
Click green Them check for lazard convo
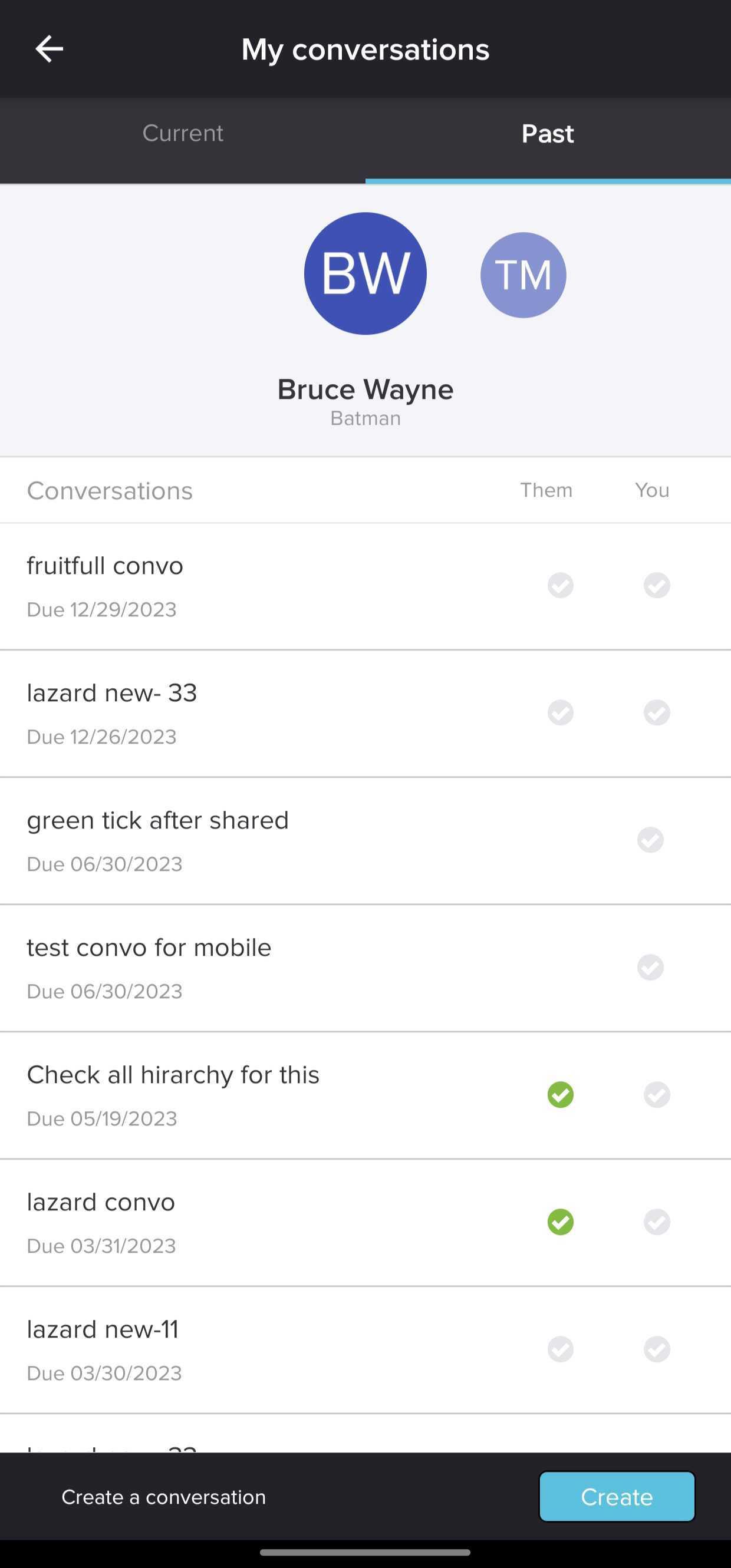pyautogui.click(x=561, y=1222)
